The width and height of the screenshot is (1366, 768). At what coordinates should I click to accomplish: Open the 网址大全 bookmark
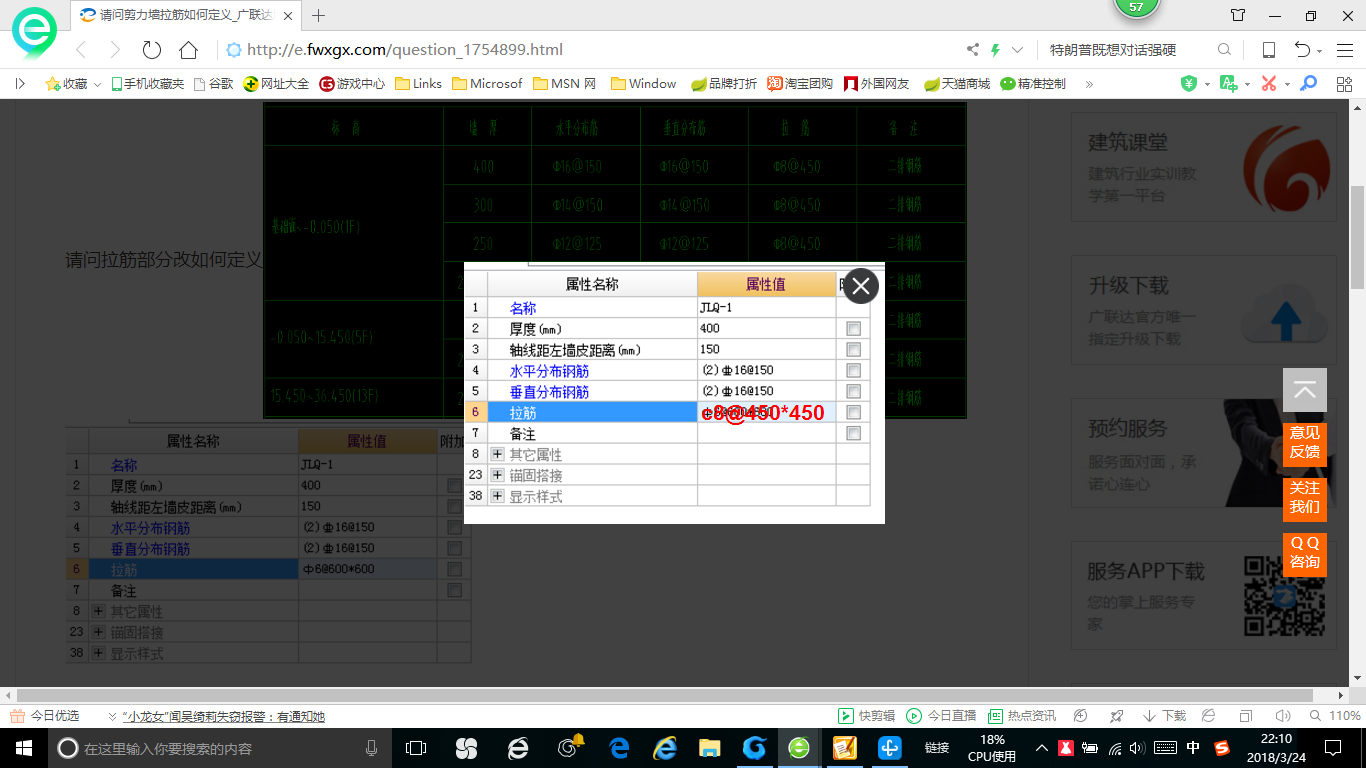(x=277, y=84)
